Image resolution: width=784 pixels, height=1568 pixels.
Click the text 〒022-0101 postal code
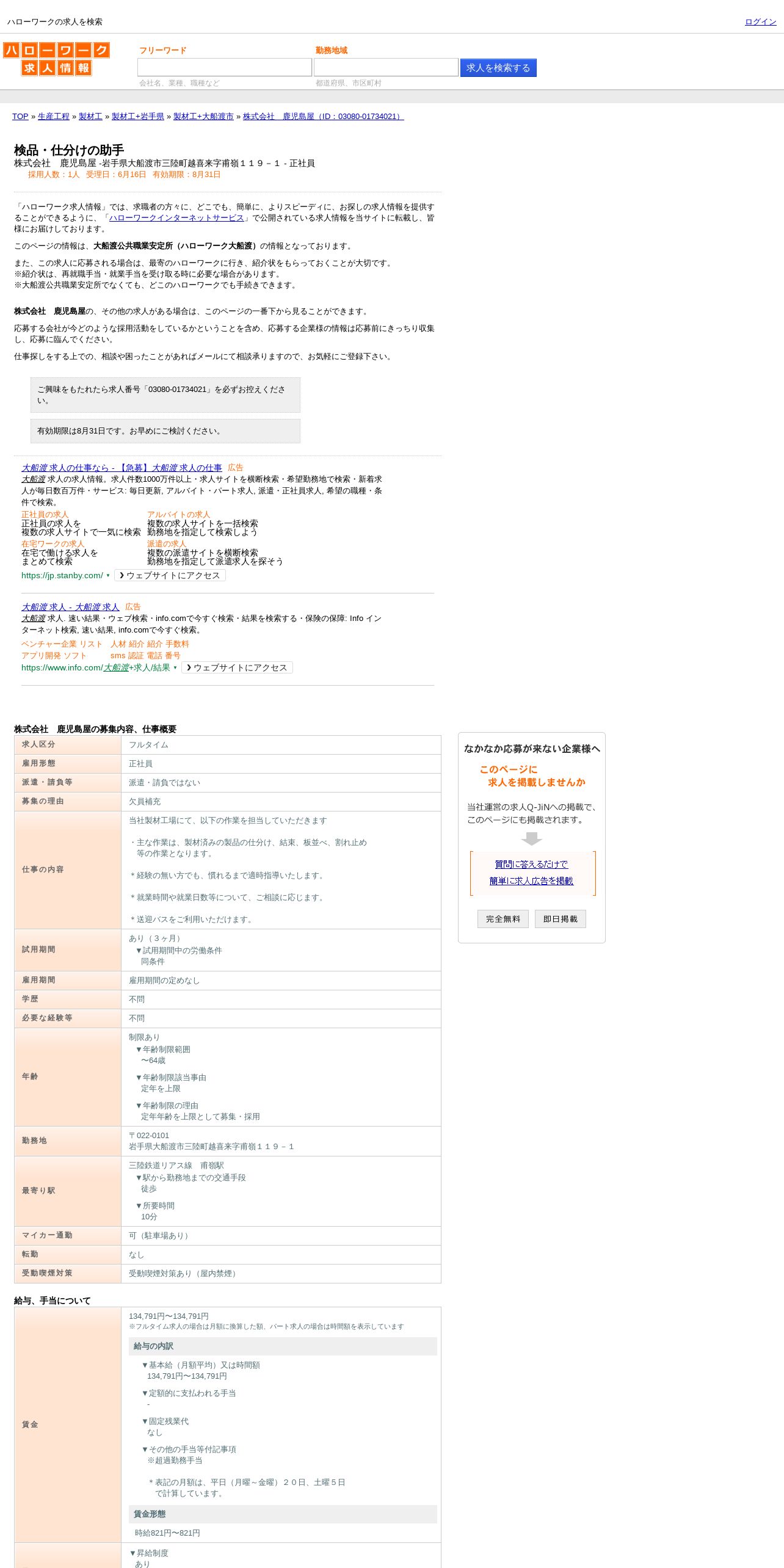(149, 1136)
